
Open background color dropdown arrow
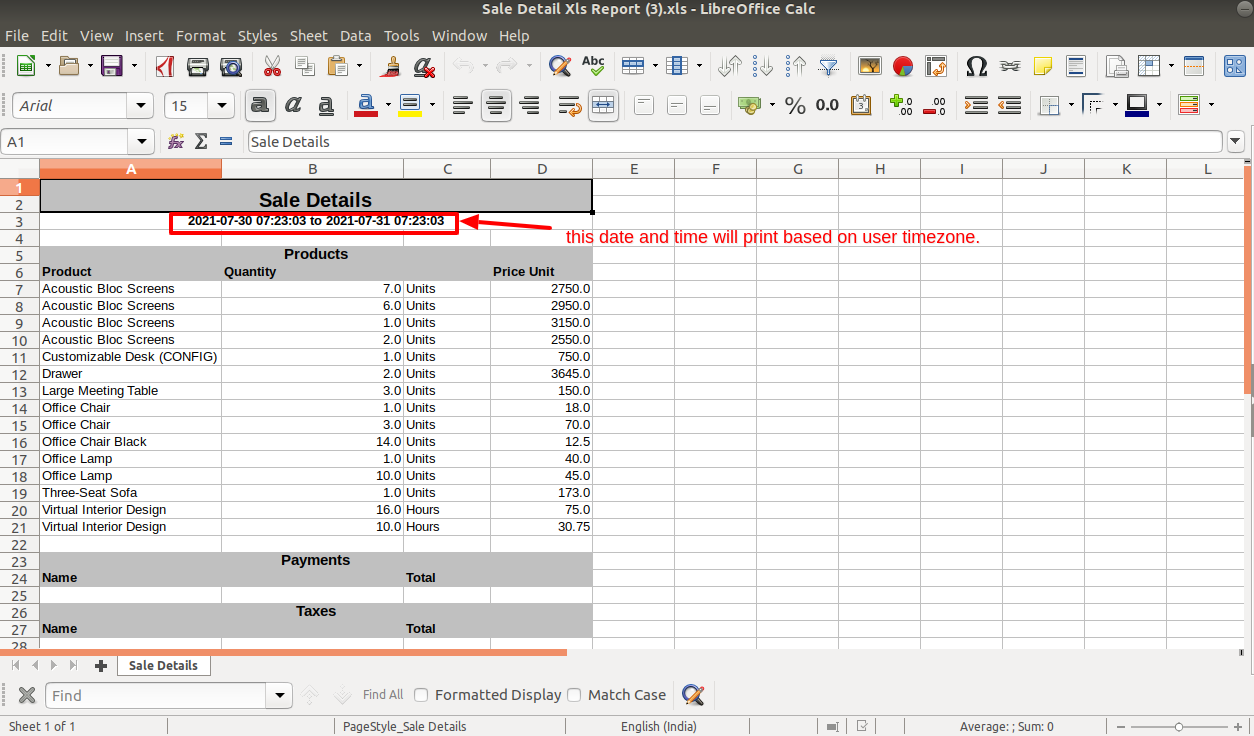coord(432,105)
